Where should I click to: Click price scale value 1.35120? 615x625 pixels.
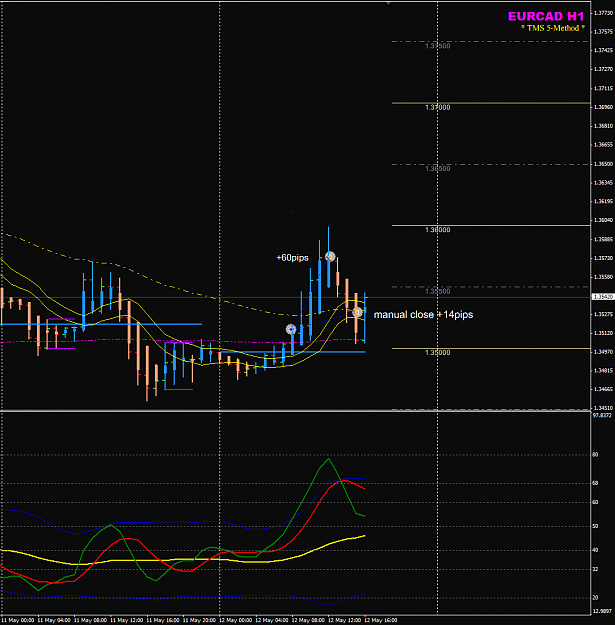click(x=603, y=333)
